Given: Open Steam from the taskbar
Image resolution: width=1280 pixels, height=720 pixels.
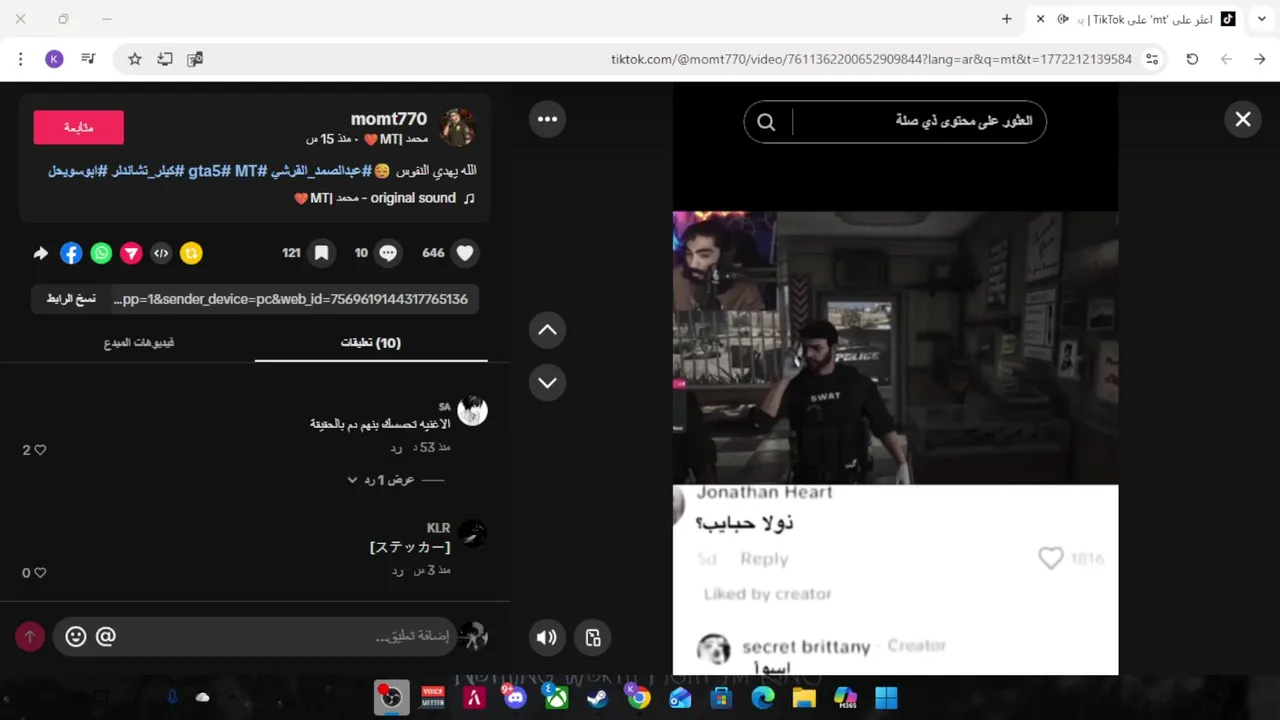Looking at the screenshot, I should tap(597, 697).
